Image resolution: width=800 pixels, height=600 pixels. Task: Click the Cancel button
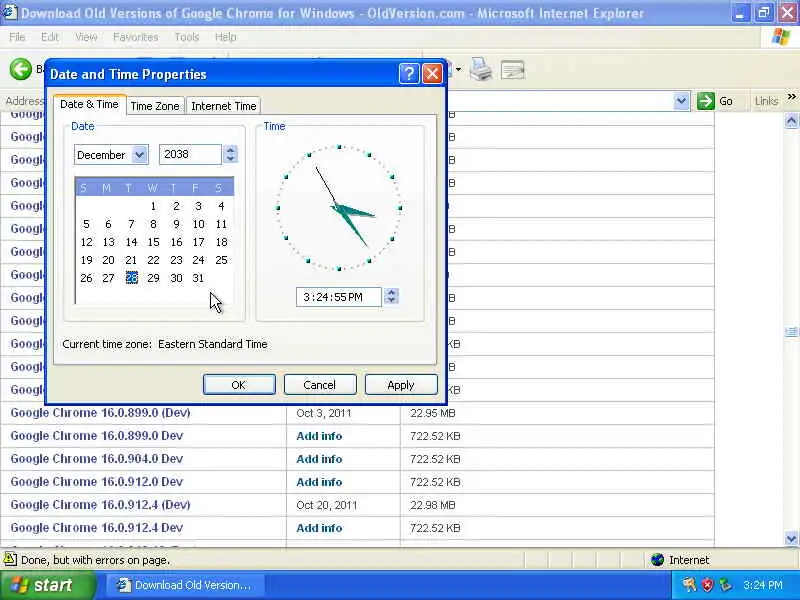pos(319,385)
